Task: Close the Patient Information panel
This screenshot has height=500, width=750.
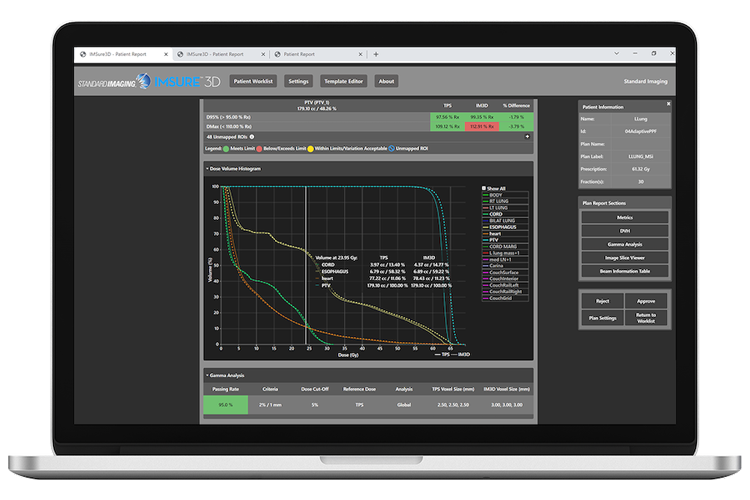Action: [668, 104]
